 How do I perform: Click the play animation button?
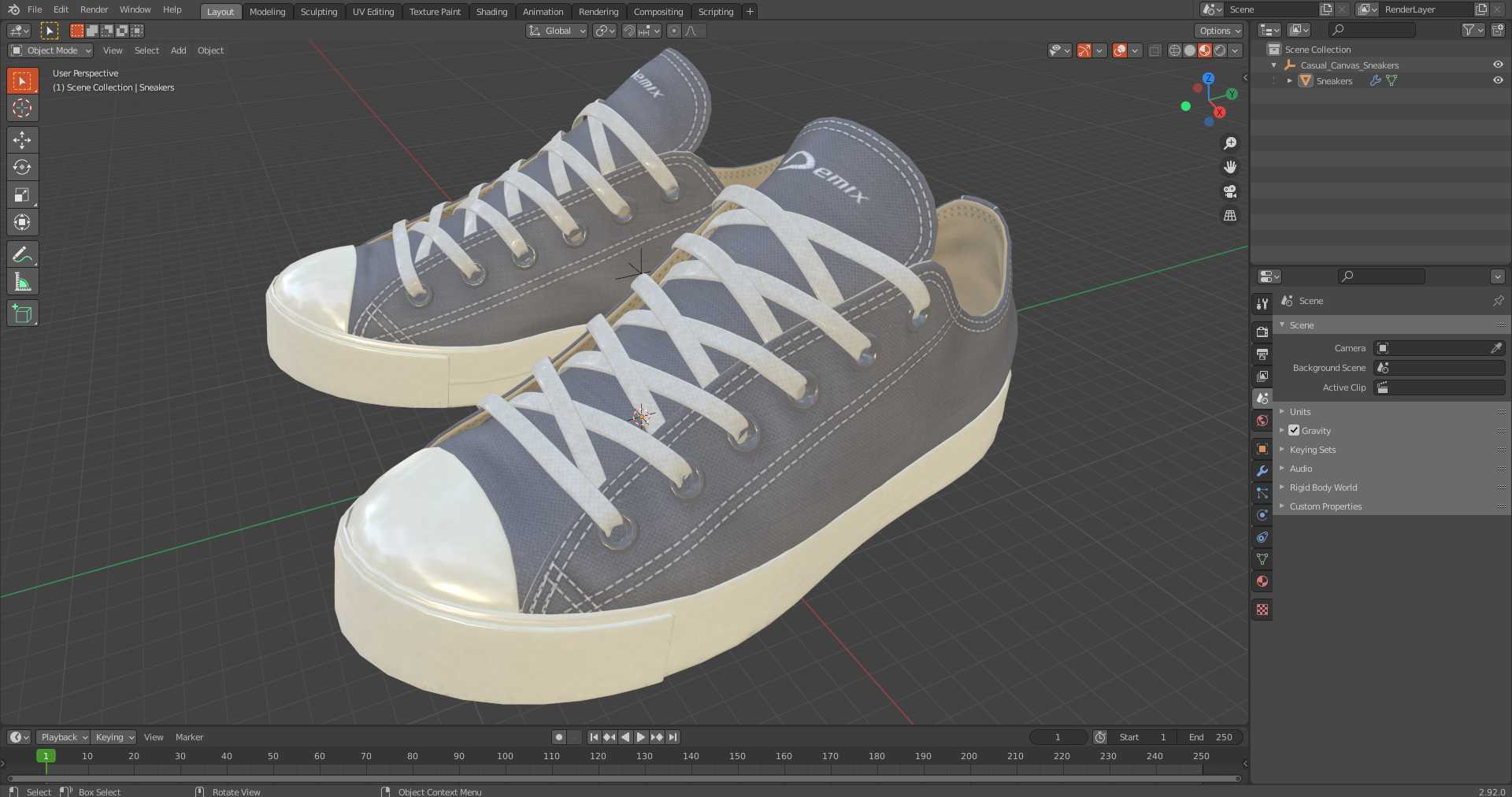click(x=640, y=737)
